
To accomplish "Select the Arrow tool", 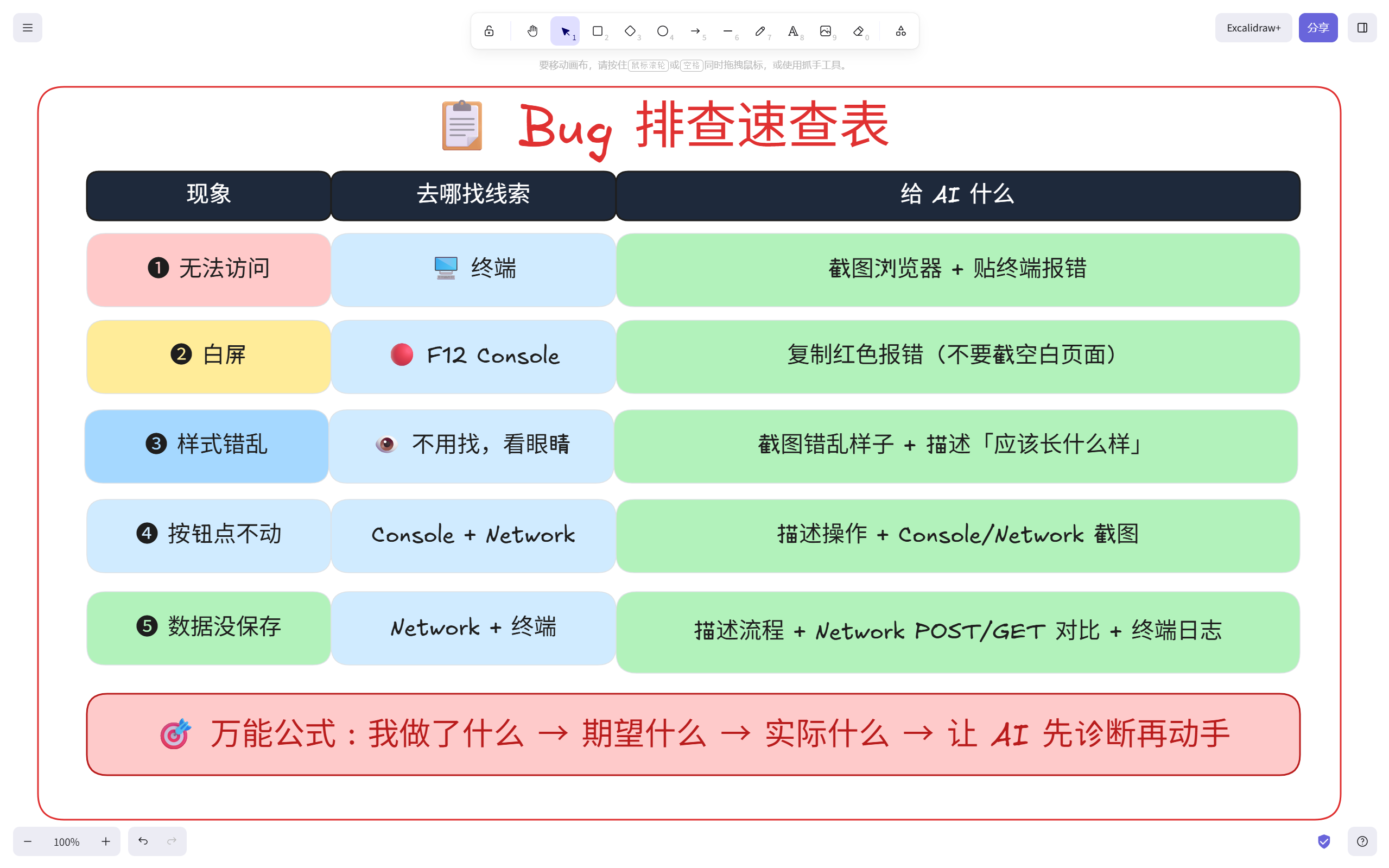I will click(x=695, y=31).
